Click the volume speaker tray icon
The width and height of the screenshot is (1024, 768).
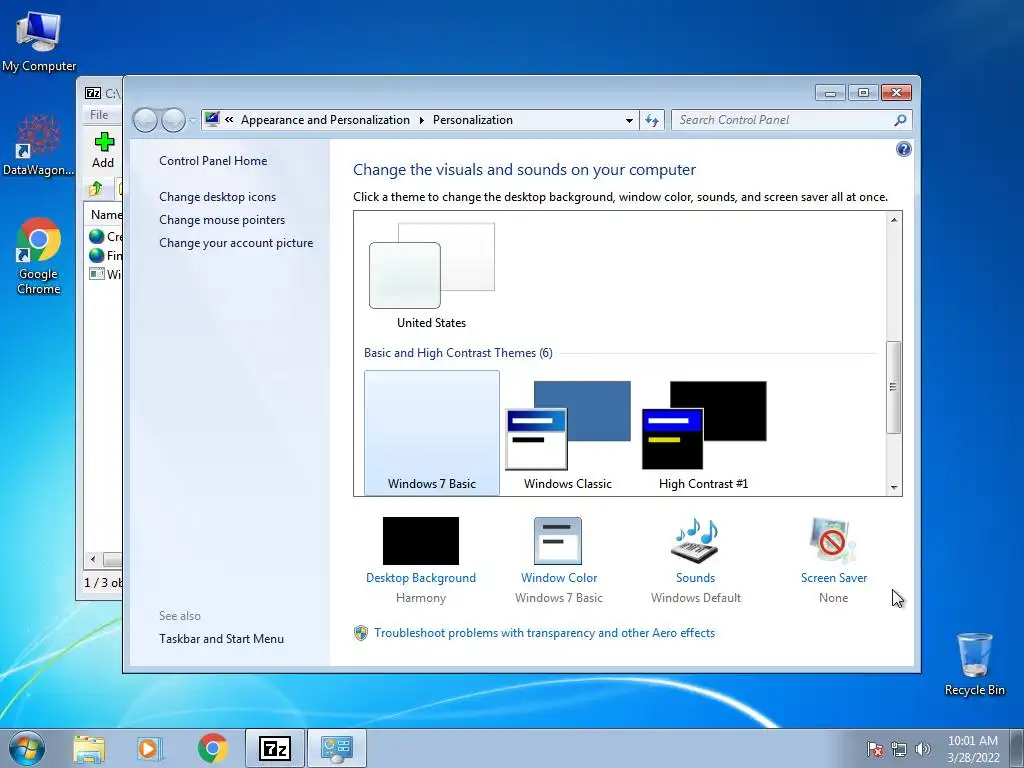coord(923,749)
